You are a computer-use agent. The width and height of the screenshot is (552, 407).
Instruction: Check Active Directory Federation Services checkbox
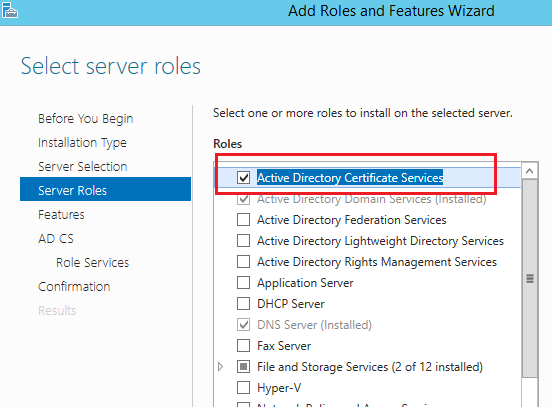243,220
